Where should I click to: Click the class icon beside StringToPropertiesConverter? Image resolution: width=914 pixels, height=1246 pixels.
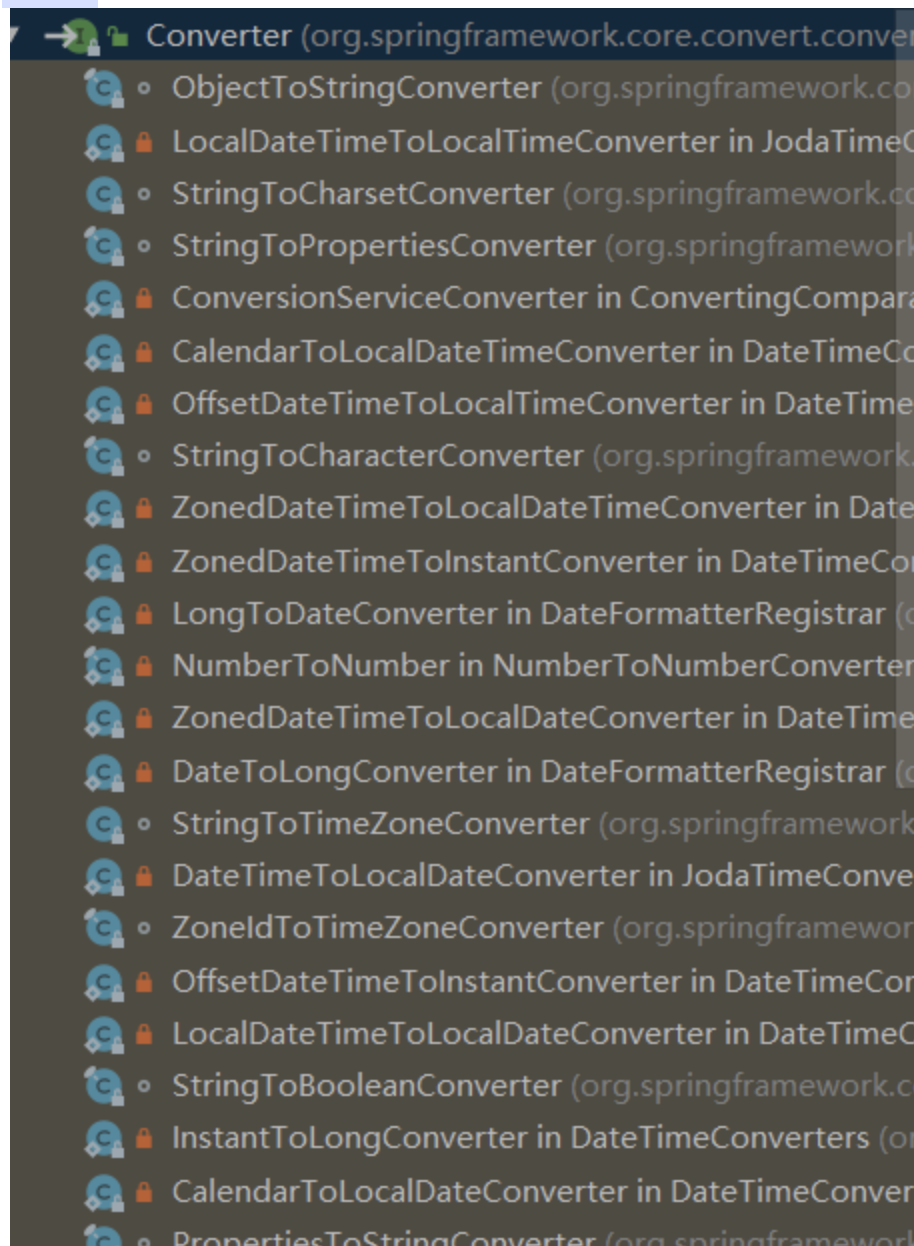pyautogui.click(x=104, y=247)
